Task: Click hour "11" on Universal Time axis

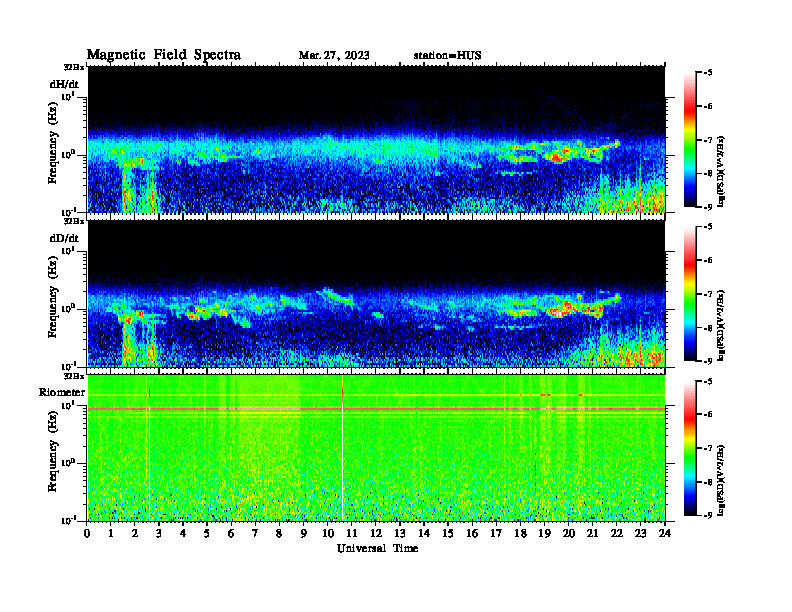Action: [351, 533]
